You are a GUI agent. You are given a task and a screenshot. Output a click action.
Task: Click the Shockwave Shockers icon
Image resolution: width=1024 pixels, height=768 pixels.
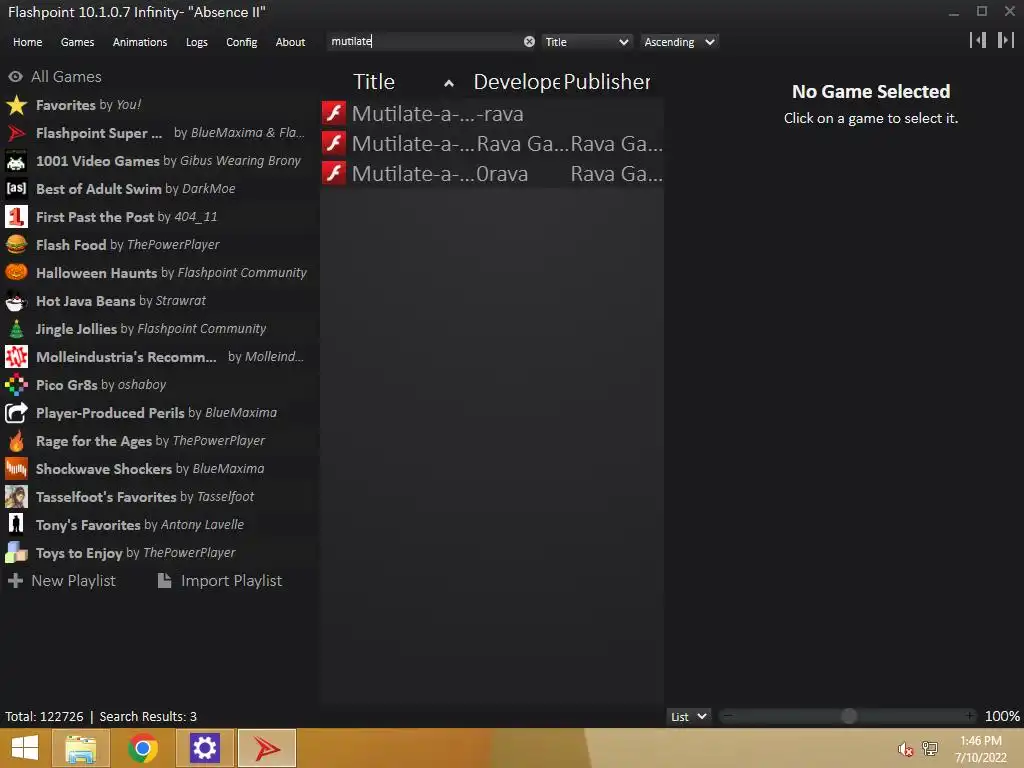16,469
